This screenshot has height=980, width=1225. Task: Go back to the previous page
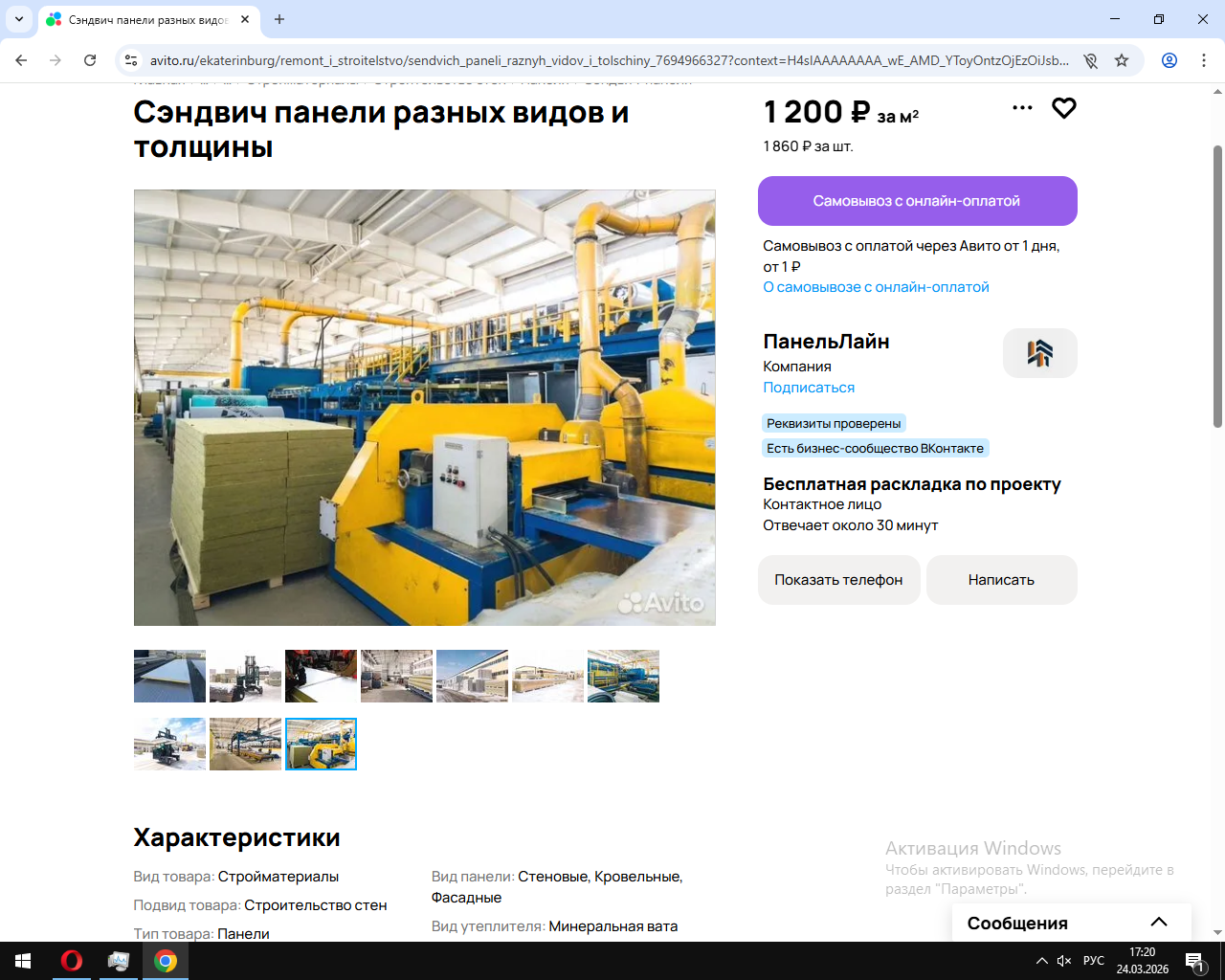tap(21, 60)
